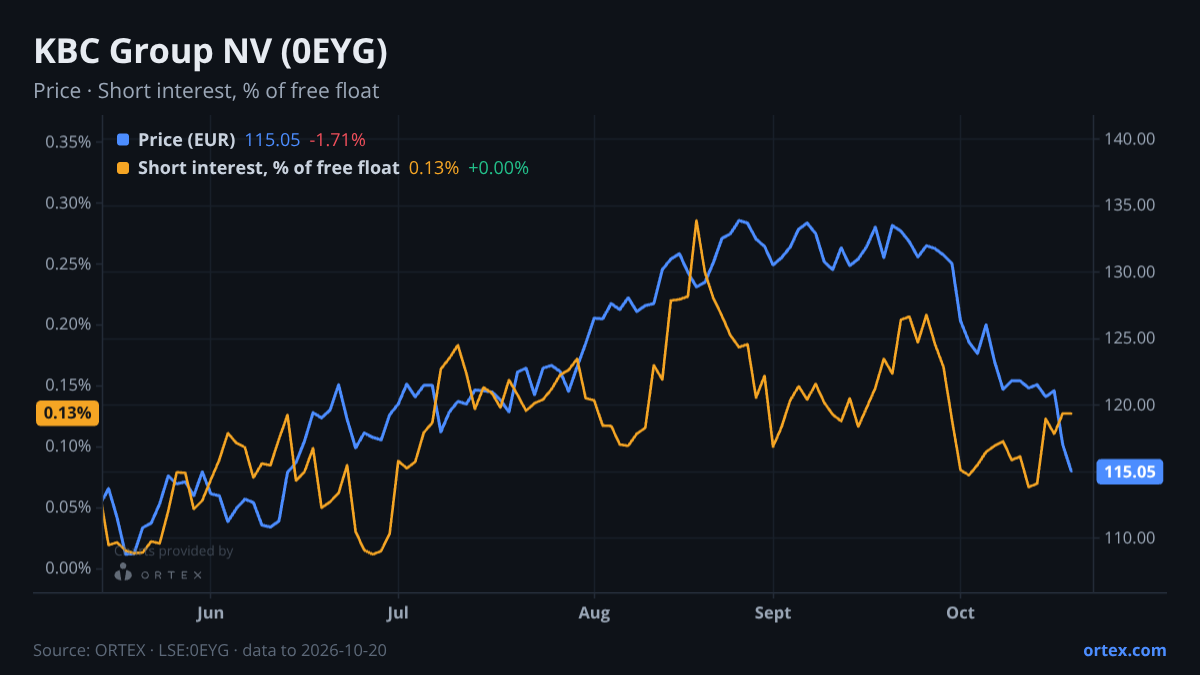Screen dimensions: 1200x675
Task: Click the chart title KBC Group NV (0EYG)
Action: click(x=211, y=52)
